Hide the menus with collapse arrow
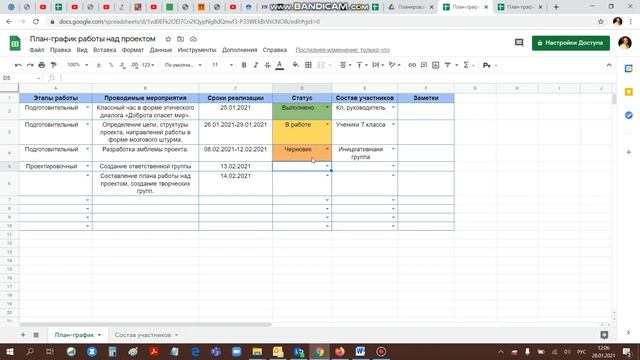The image size is (640, 360). [x=609, y=65]
